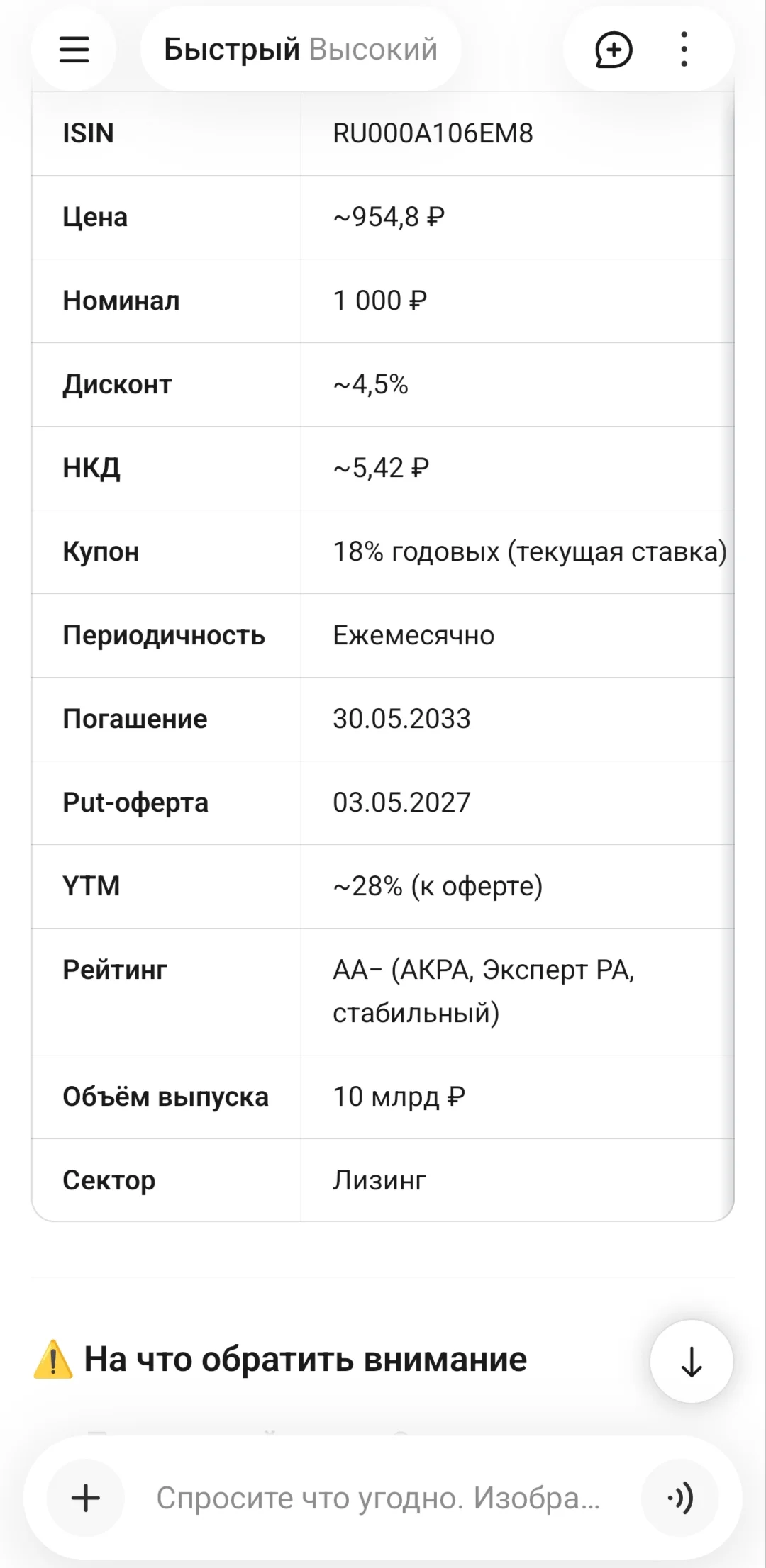Tap the НКД ~5,42 ₽ value
The height and width of the screenshot is (1568, 766).
pos(381,468)
